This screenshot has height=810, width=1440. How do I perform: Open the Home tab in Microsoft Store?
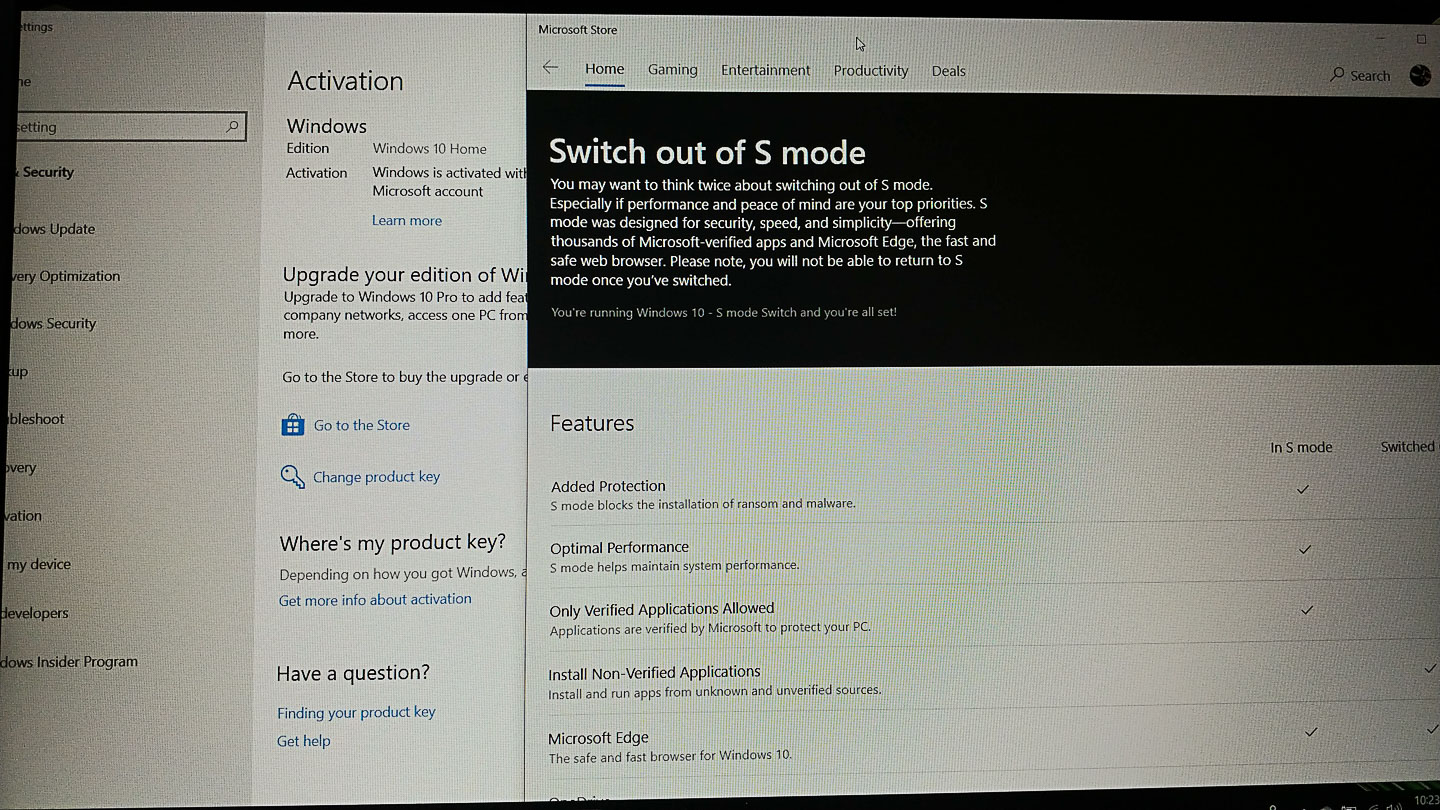click(x=604, y=69)
